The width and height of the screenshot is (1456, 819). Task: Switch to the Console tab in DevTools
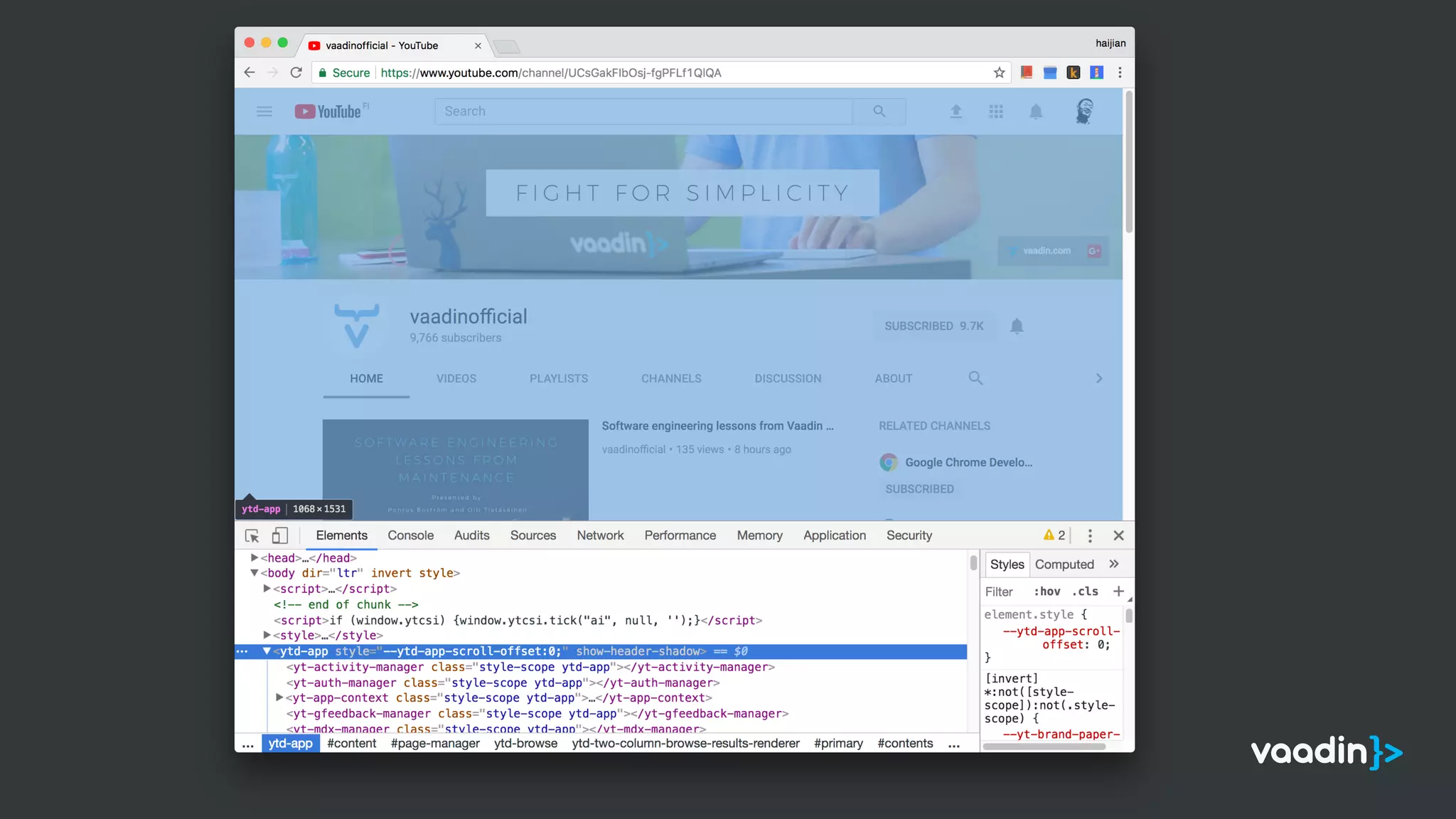point(410,536)
